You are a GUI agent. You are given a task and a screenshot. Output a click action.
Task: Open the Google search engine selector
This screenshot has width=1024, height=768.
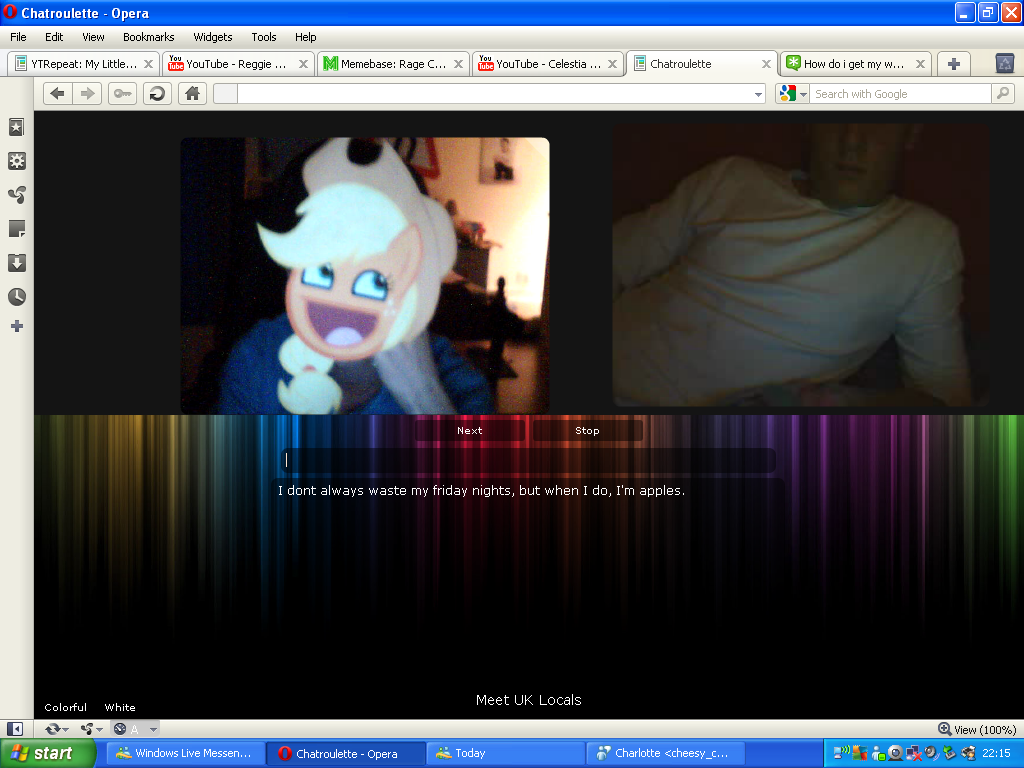pyautogui.click(x=793, y=93)
